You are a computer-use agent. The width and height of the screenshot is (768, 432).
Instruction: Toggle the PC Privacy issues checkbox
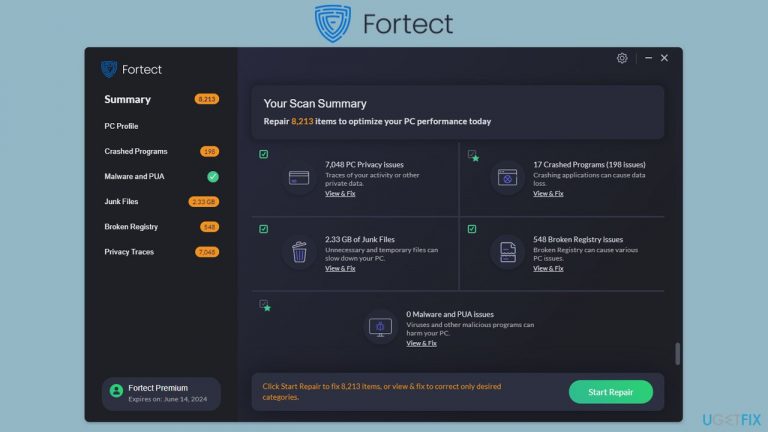click(264, 154)
